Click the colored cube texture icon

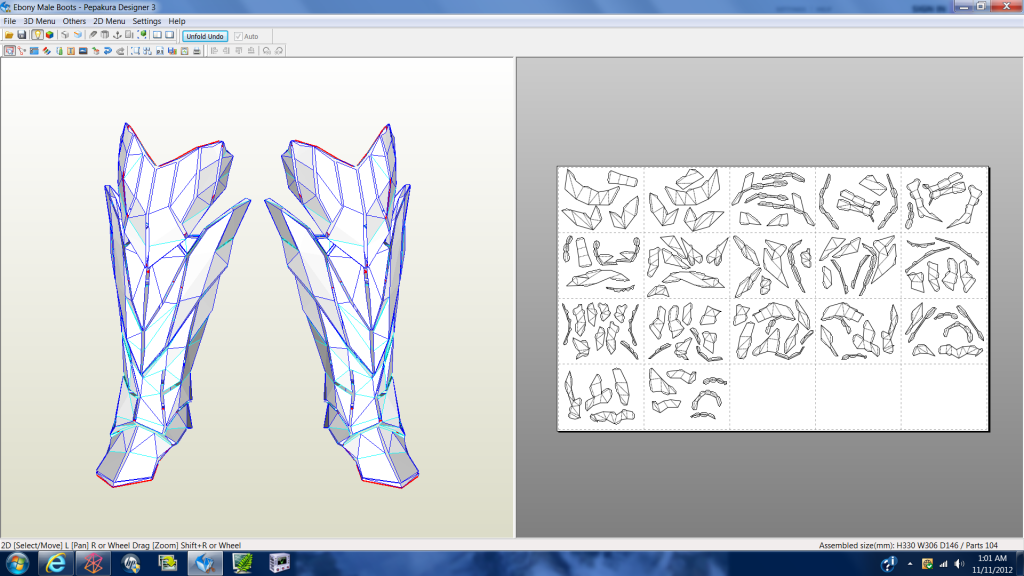pyautogui.click(x=50, y=35)
